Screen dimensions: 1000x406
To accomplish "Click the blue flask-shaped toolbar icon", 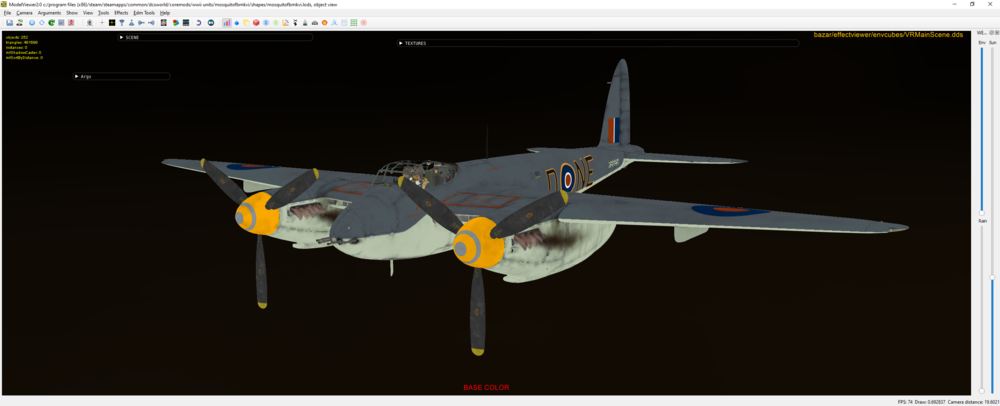I will pos(131,22).
